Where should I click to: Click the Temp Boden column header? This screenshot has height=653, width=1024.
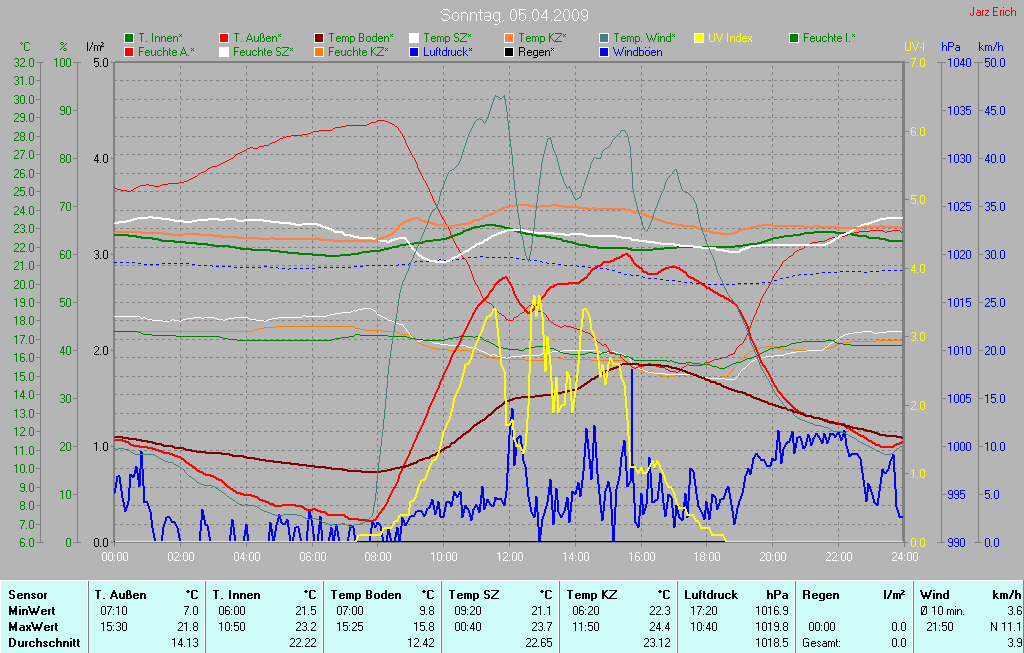pyautogui.click(x=366, y=595)
